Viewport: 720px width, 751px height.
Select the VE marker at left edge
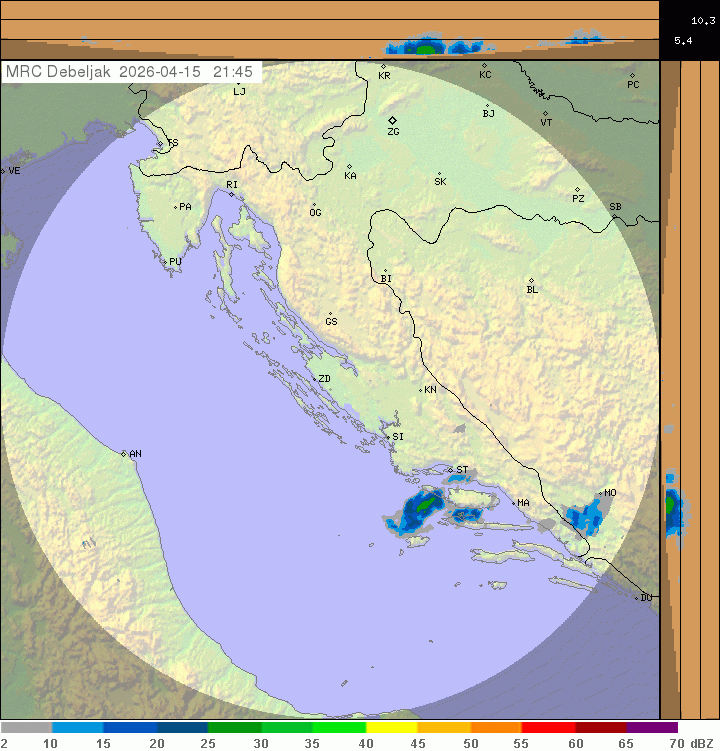pos(3,171)
